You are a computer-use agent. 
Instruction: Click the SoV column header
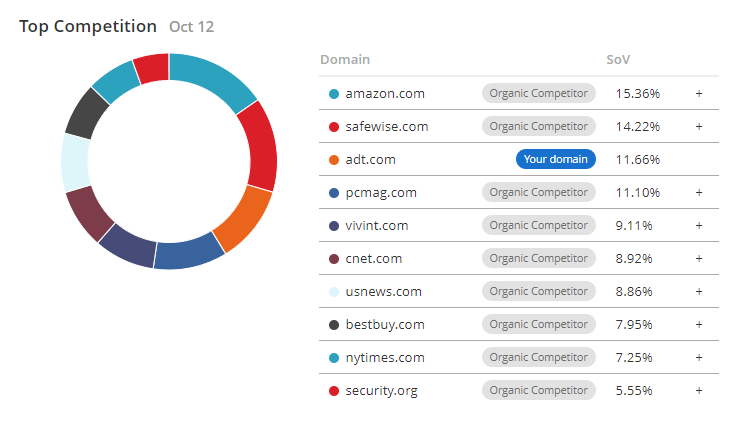click(618, 60)
